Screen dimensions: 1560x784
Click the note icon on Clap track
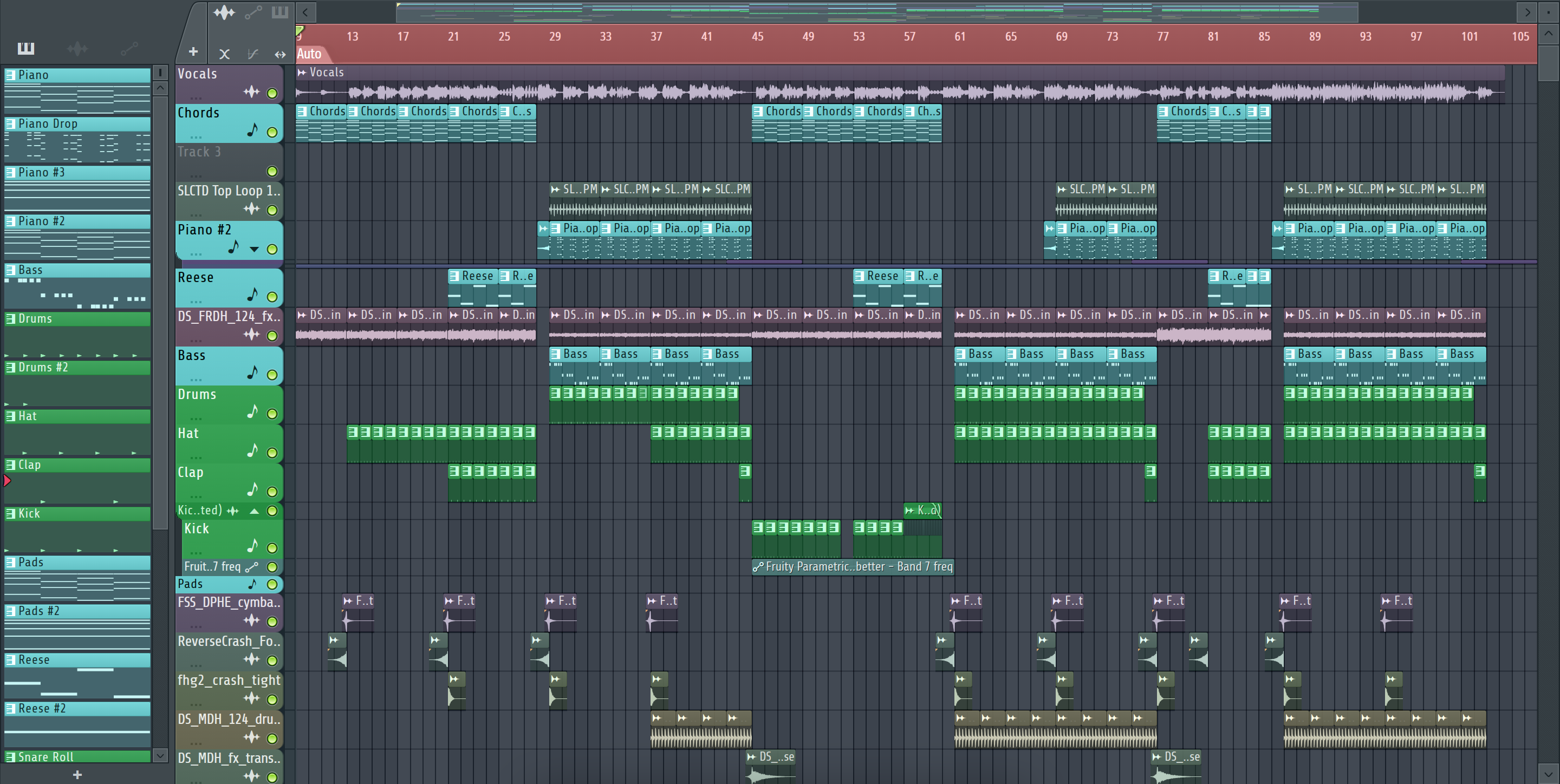pos(252,490)
